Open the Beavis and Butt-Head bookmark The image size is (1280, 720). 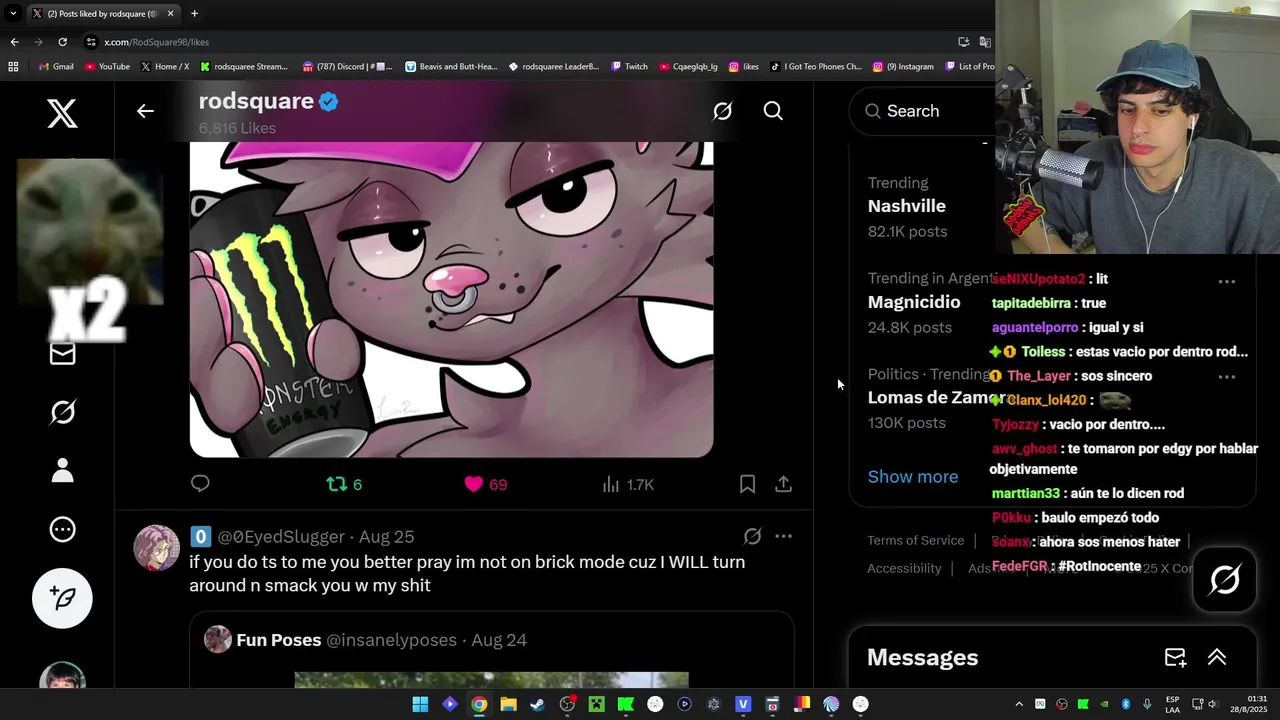[451, 67]
